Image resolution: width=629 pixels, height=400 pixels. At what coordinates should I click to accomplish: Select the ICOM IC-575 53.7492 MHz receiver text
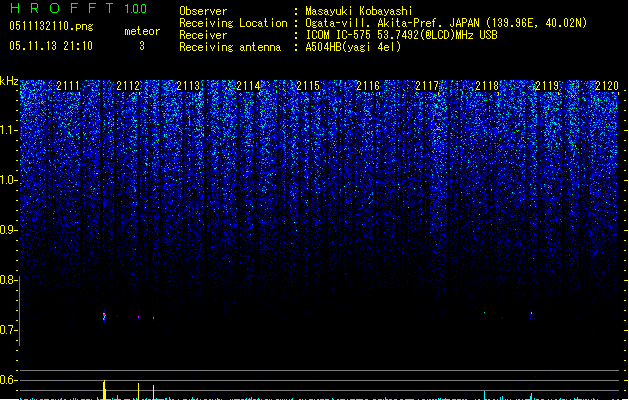402,35
